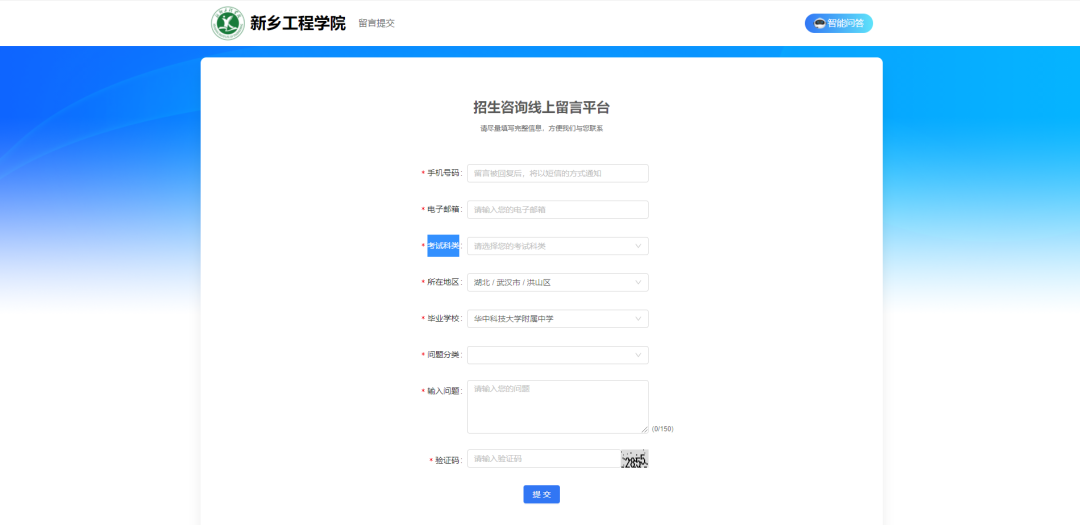
Task: Expand 所在地区 dropdown showing 湖北 / 武汉市 / 洪山区
Action: (x=550, y=283)
